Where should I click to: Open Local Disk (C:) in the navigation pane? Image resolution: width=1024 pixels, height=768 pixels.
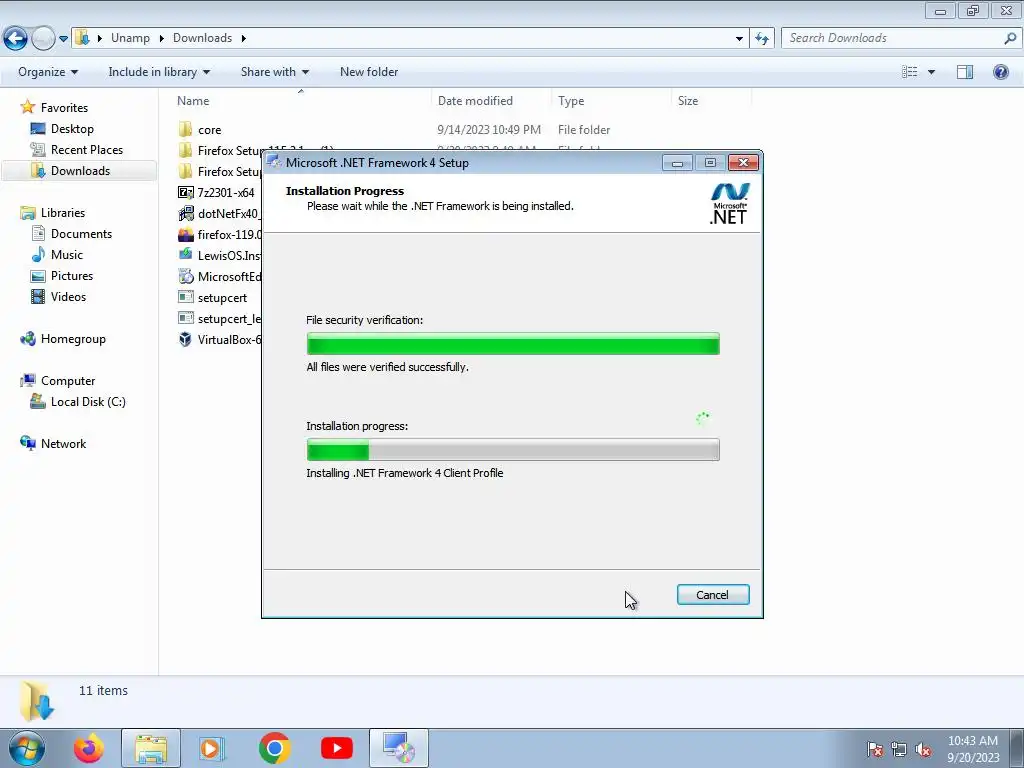coord(88,402)
